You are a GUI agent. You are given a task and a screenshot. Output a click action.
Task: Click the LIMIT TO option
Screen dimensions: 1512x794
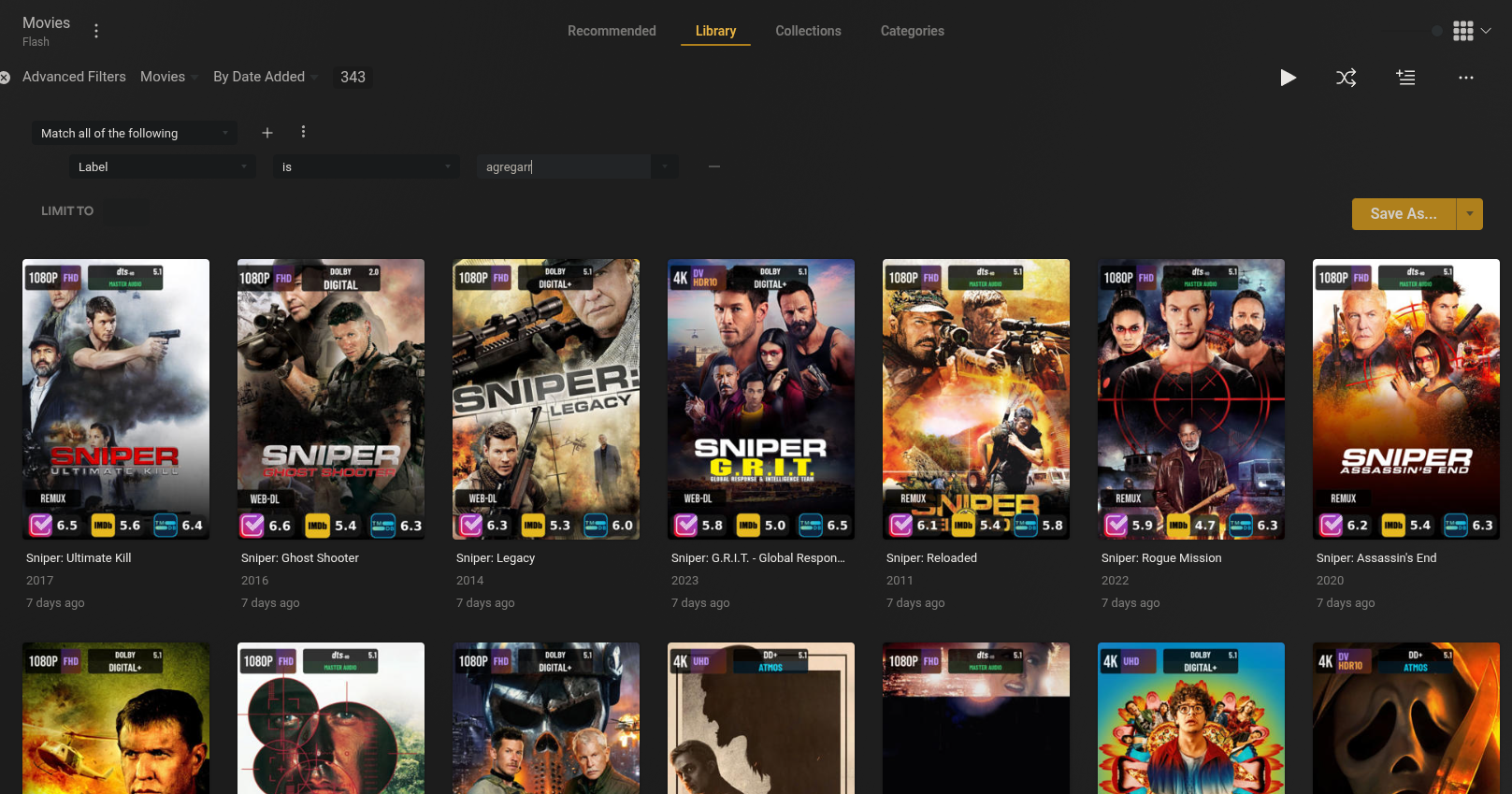pyautogui.click(x=67, y=211)
